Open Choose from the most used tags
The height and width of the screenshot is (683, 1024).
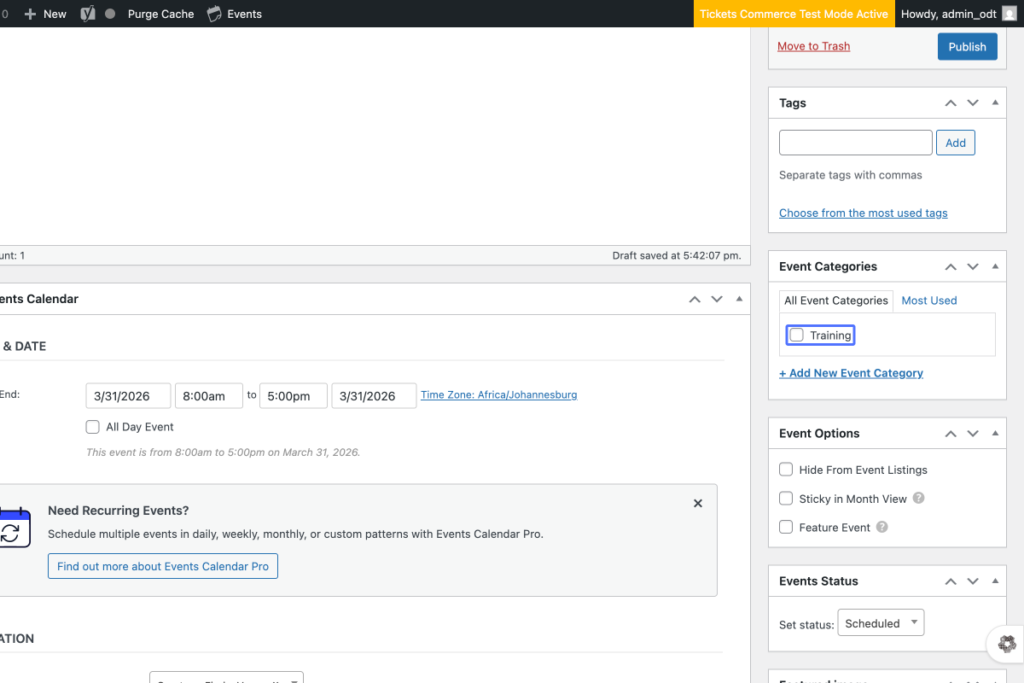pyautogui.click(x=863, y=213)
